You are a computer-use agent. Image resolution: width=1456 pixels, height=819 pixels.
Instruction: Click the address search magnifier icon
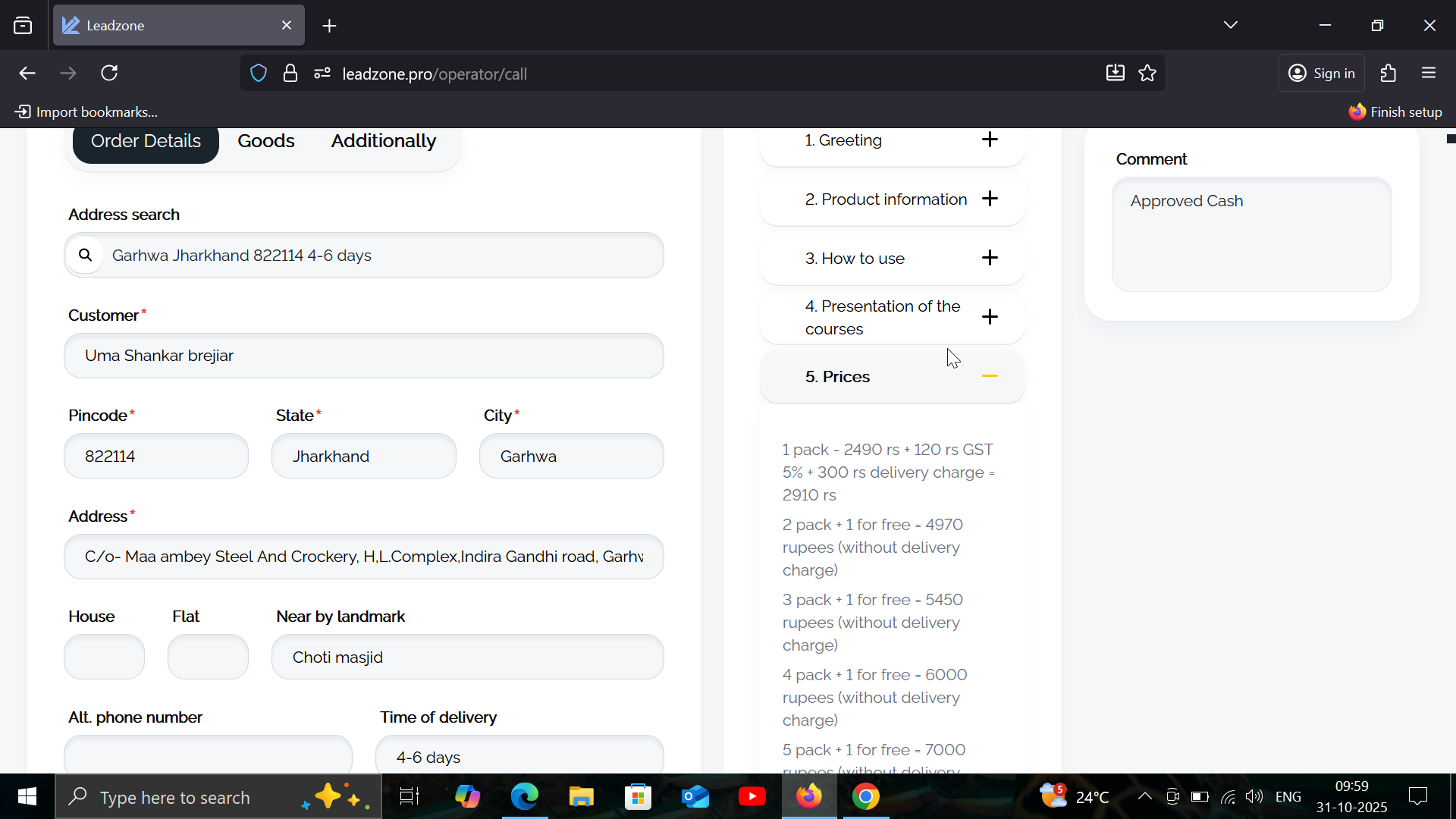(x=86, y=256)
